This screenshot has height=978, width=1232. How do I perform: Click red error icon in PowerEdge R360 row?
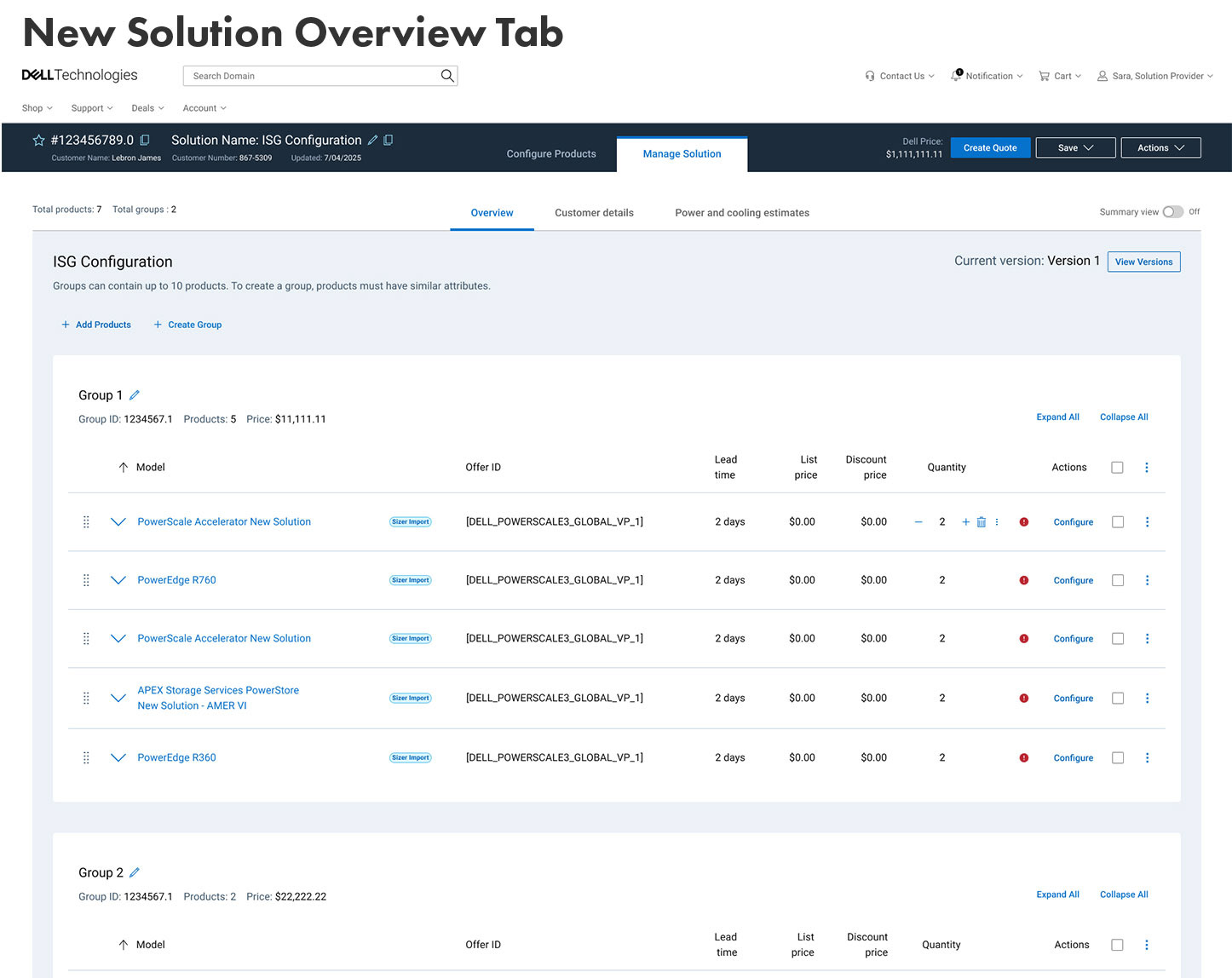pyautogui.click(x=1024, y=757)
